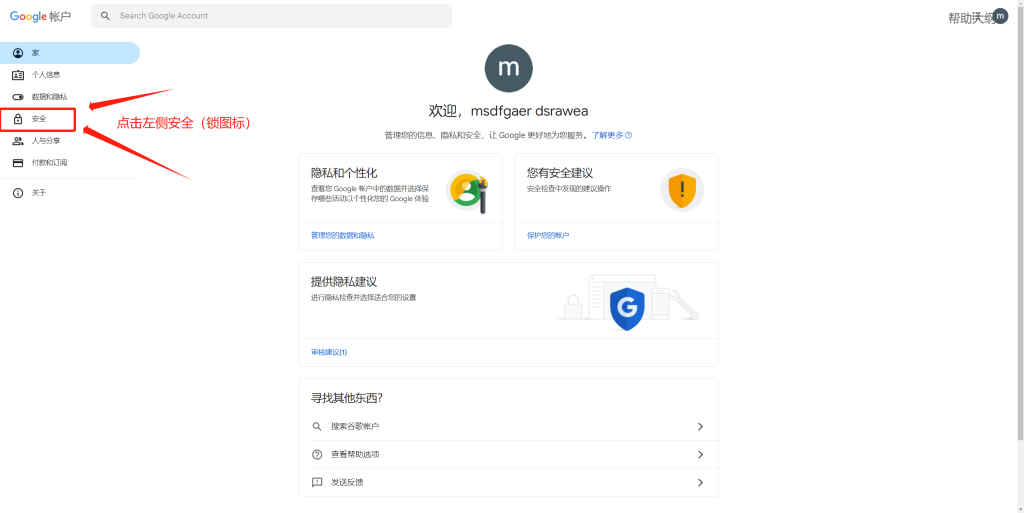Image resolution: width=1024 pixels, height=513 pixels.
Task: Click the feedback icon beside 发送反馈
Action: (x=317, y=483)
